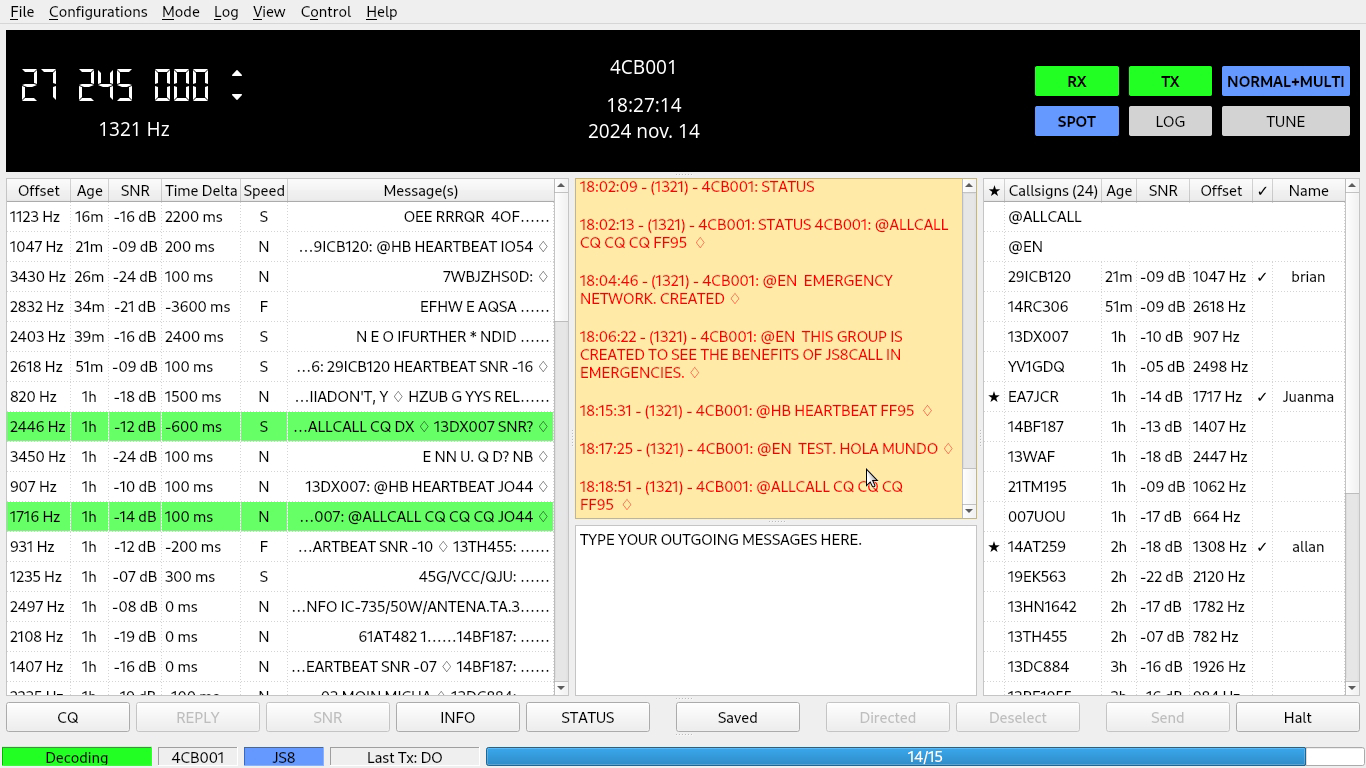This screenshot has height=768, width=1366.
Task: Click the Decoding status indicator
Action: (x=77, y=757)
